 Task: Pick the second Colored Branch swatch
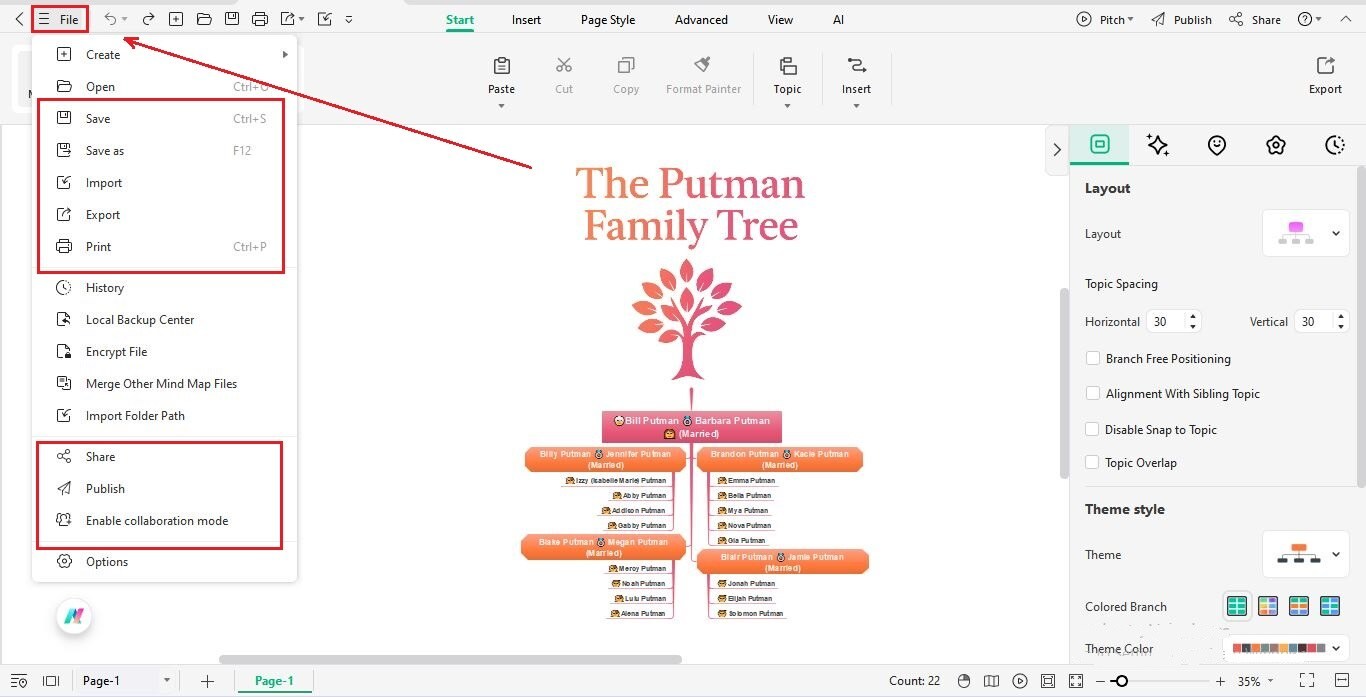[1268, 606]
